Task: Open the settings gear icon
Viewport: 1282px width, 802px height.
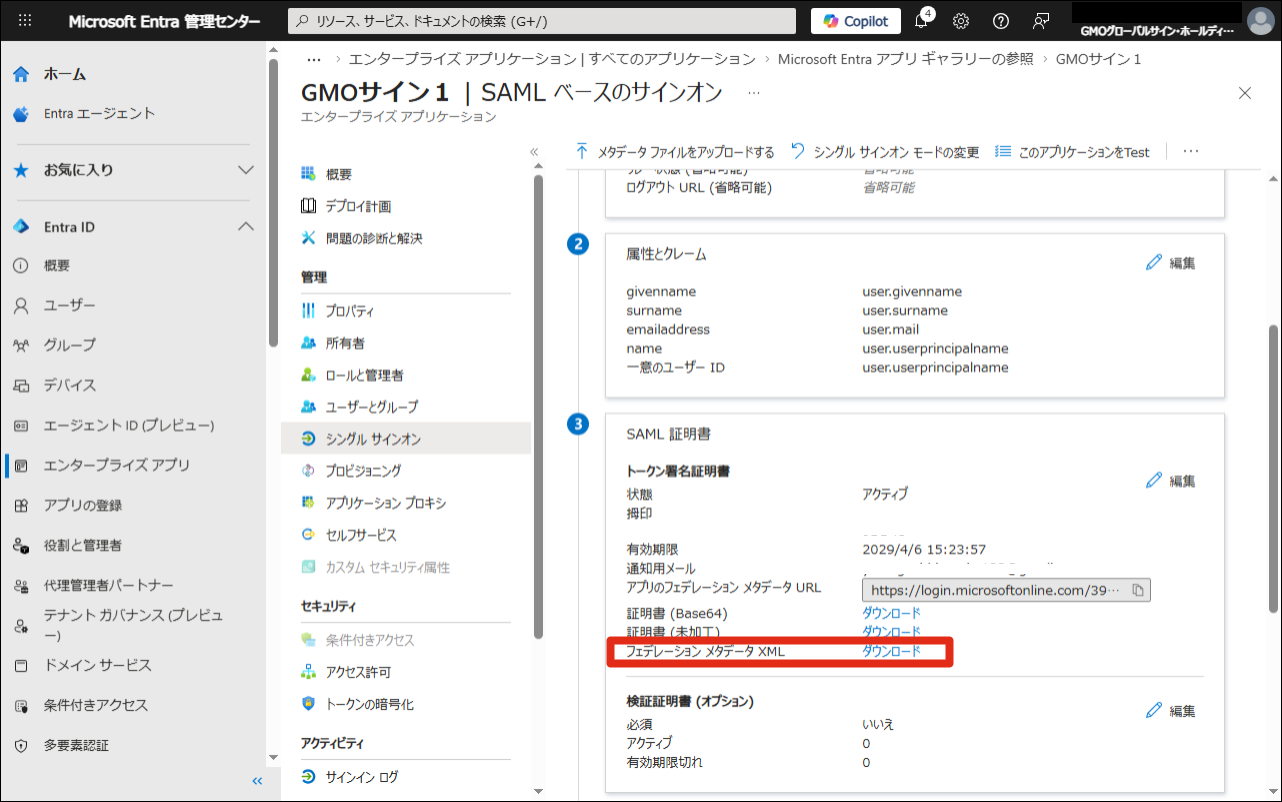Action: click(961, 21)
